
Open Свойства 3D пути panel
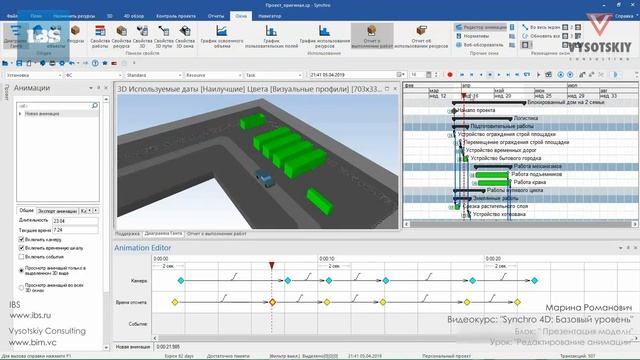164,37
